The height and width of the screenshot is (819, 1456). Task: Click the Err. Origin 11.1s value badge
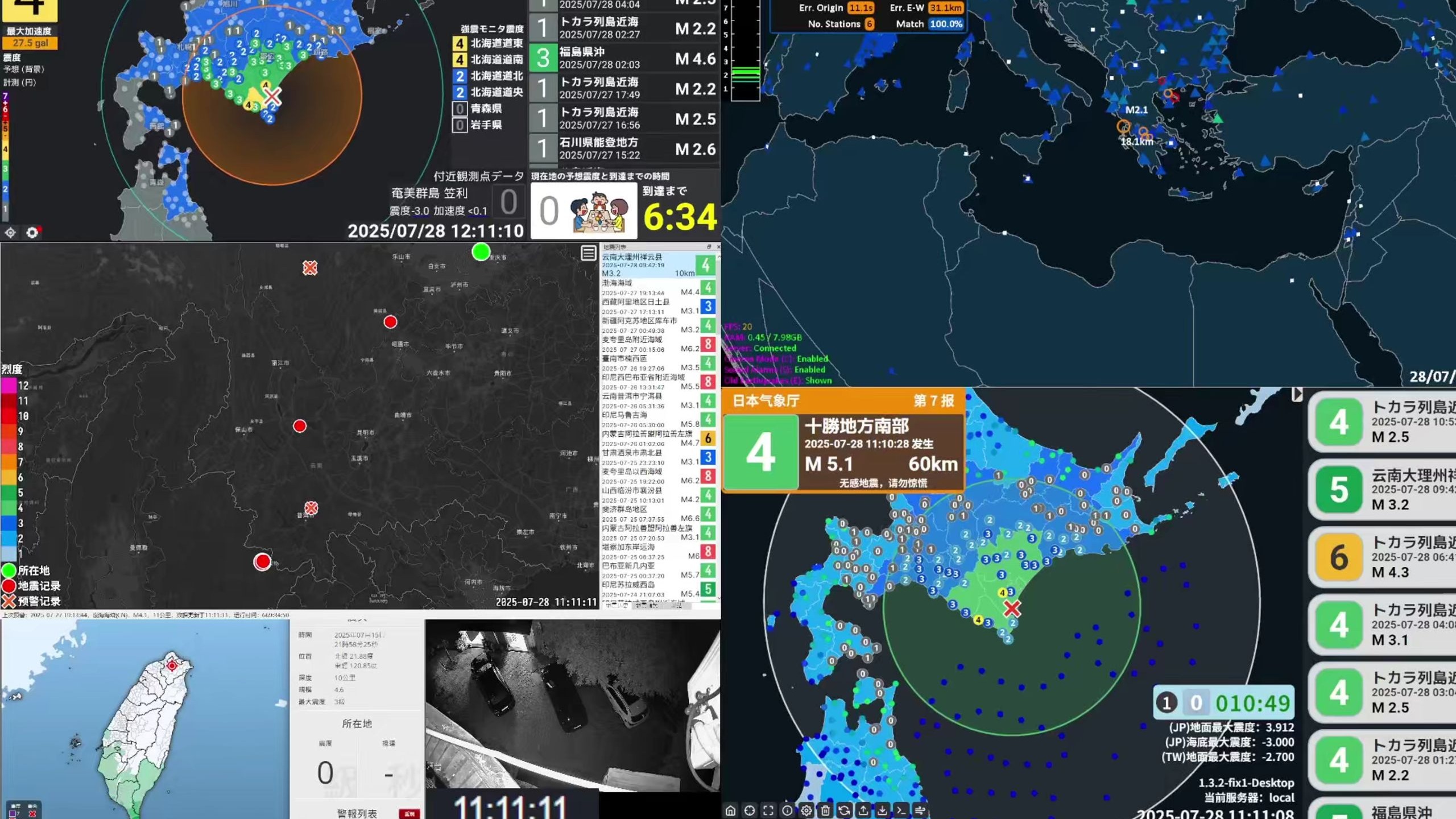tap(861, 8)
